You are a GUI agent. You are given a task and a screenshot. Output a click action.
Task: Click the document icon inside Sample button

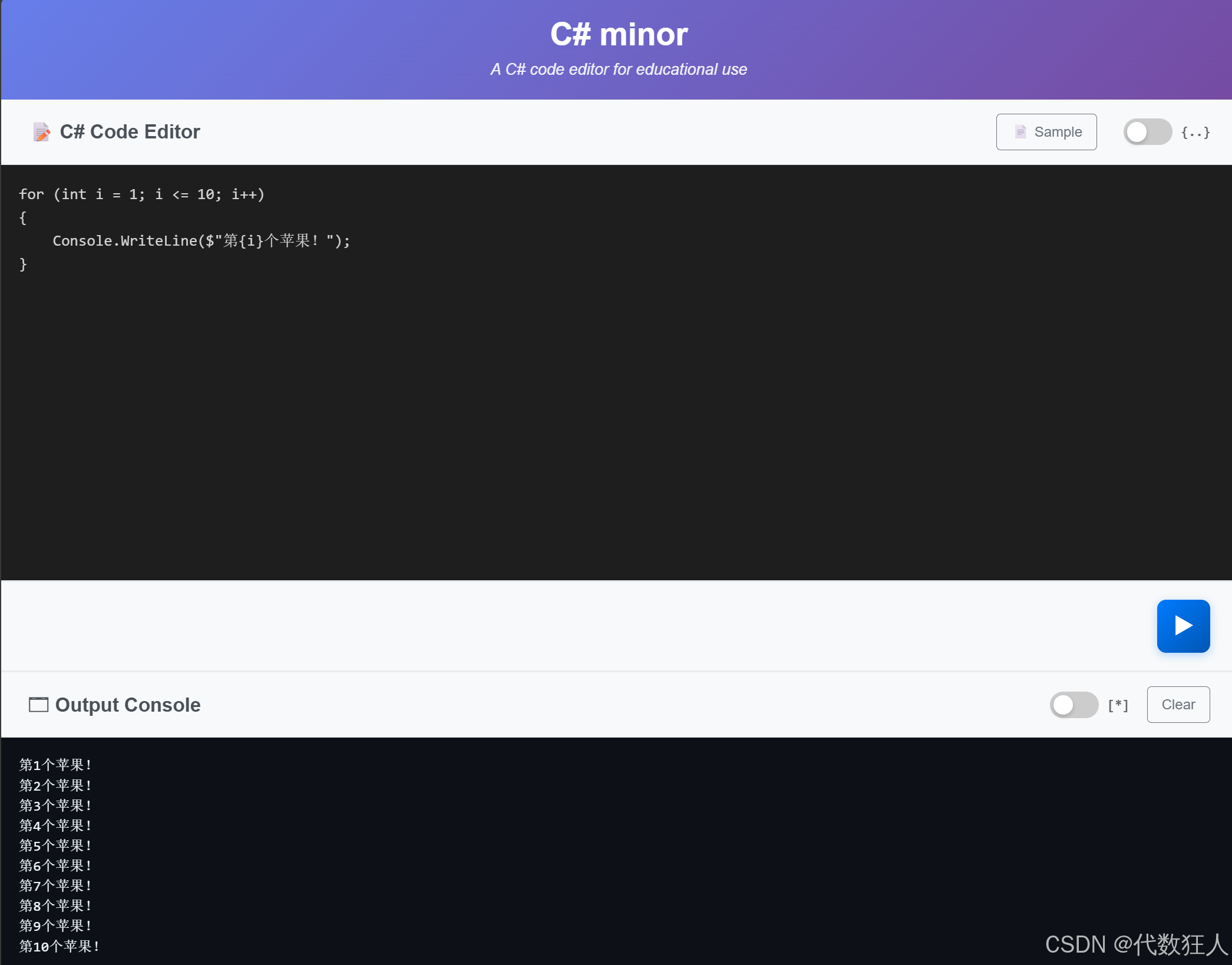(1020, 132)
